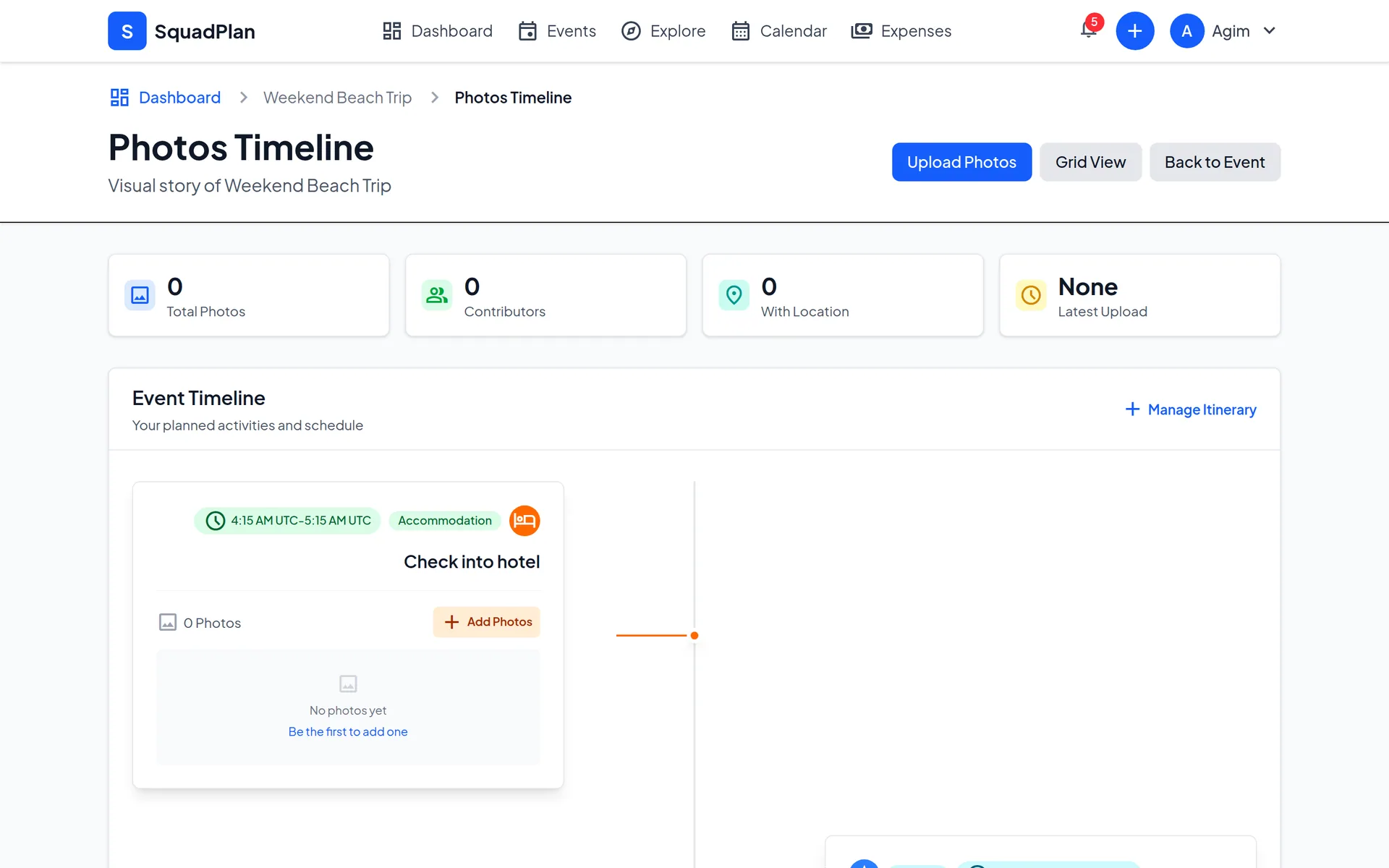The width and height of the screenshot is (1389, 868).
Task: Click the first breadcrumb separator chevron
Action: [244, 98]
